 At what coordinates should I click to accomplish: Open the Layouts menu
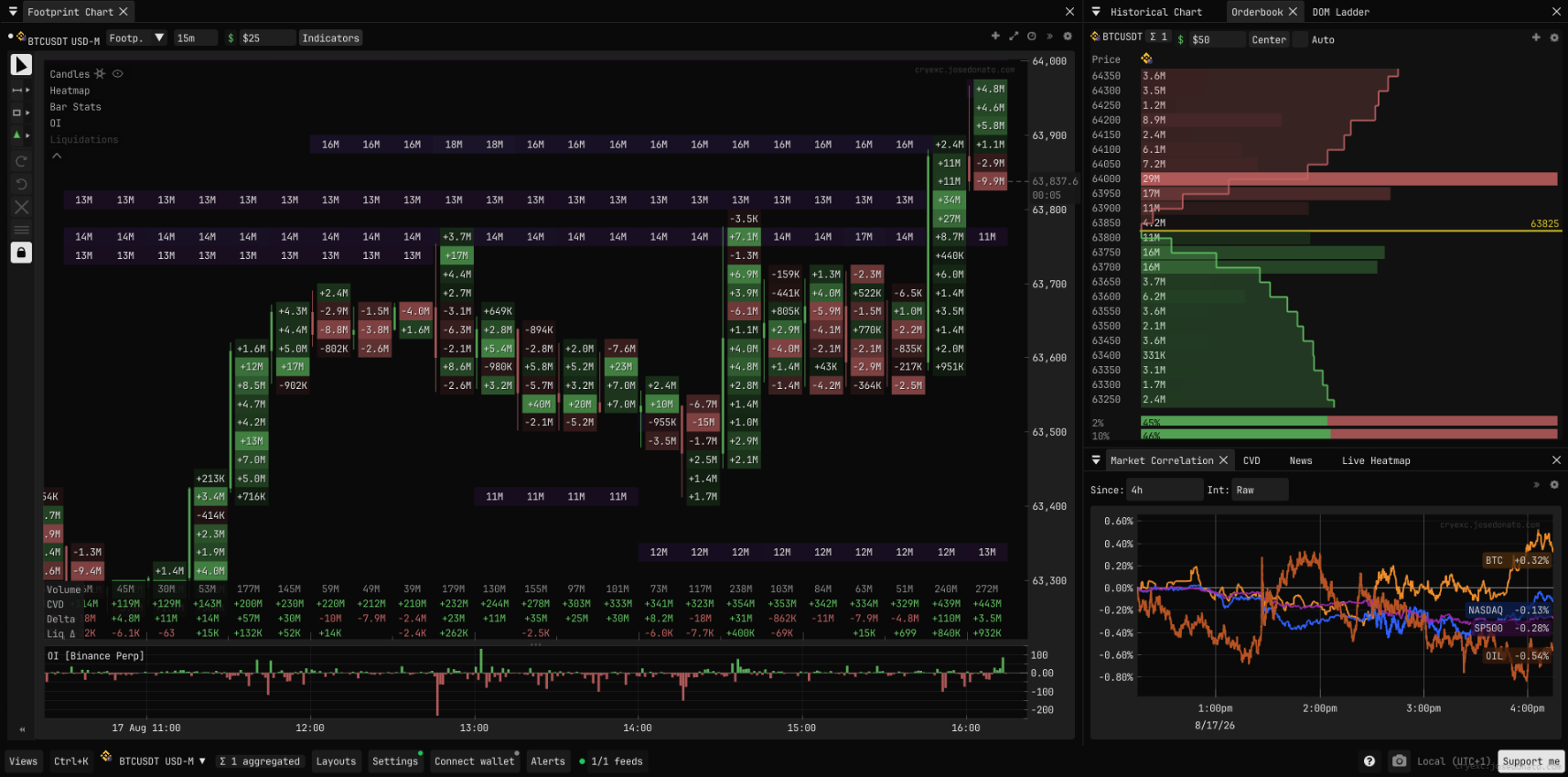click(x=336, y=761)
